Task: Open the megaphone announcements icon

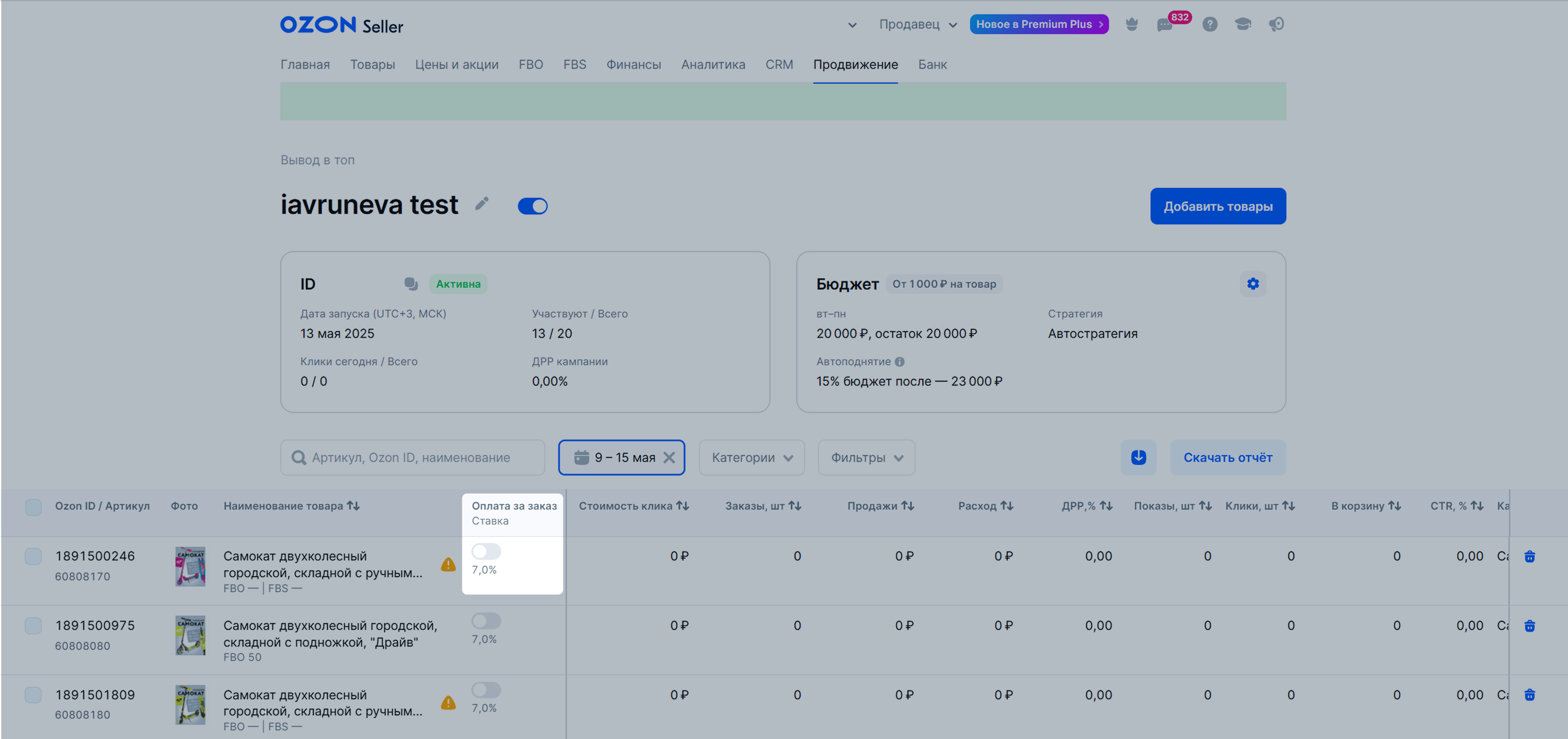Action: point(1276,24)
